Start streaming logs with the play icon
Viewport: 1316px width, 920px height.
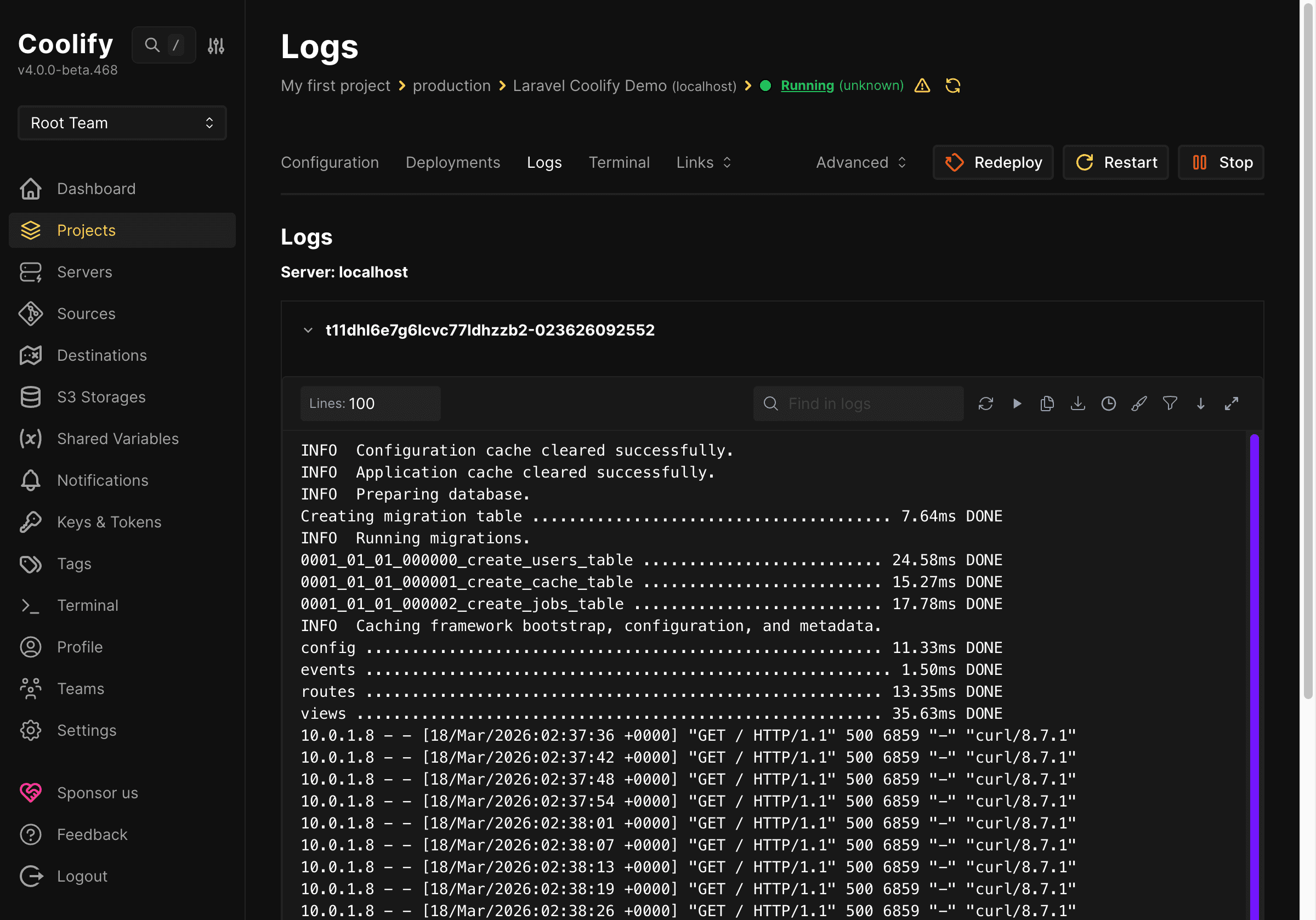[1017, 403]
